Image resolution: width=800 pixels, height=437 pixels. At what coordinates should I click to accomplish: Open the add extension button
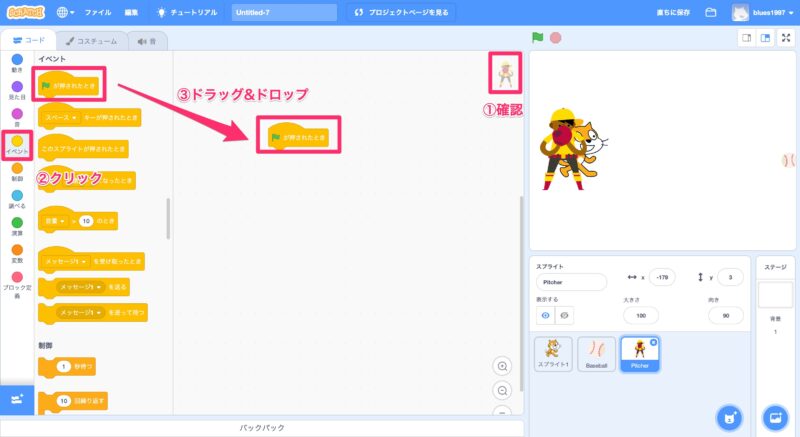[x=17, y=398]
